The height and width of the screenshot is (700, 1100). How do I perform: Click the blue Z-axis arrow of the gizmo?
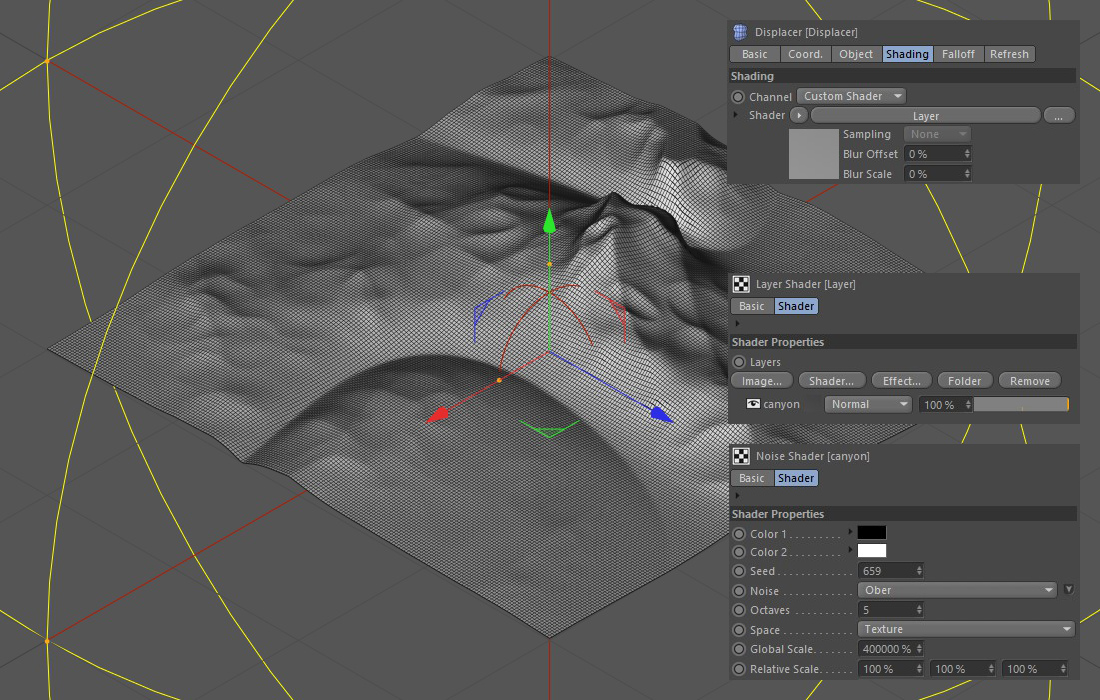point(660,413)
